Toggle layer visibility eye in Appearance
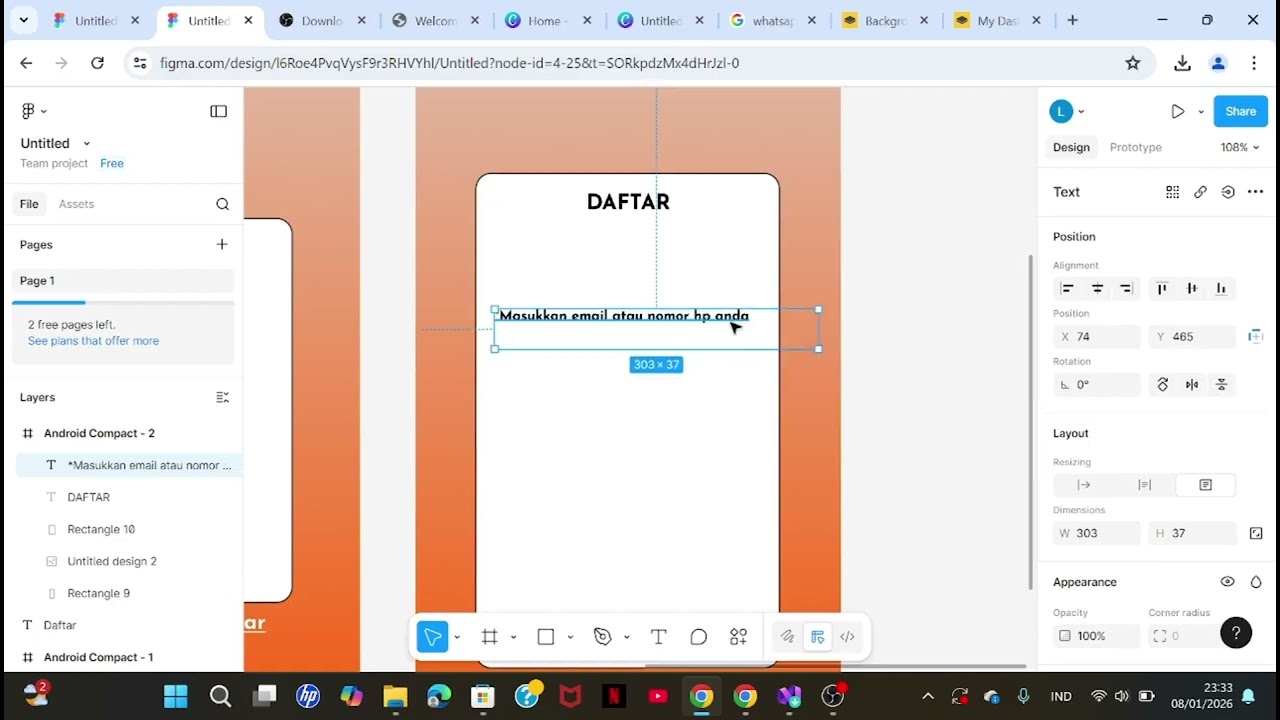This screenshot has height=720, width=1280. (x=1227, y=582)
